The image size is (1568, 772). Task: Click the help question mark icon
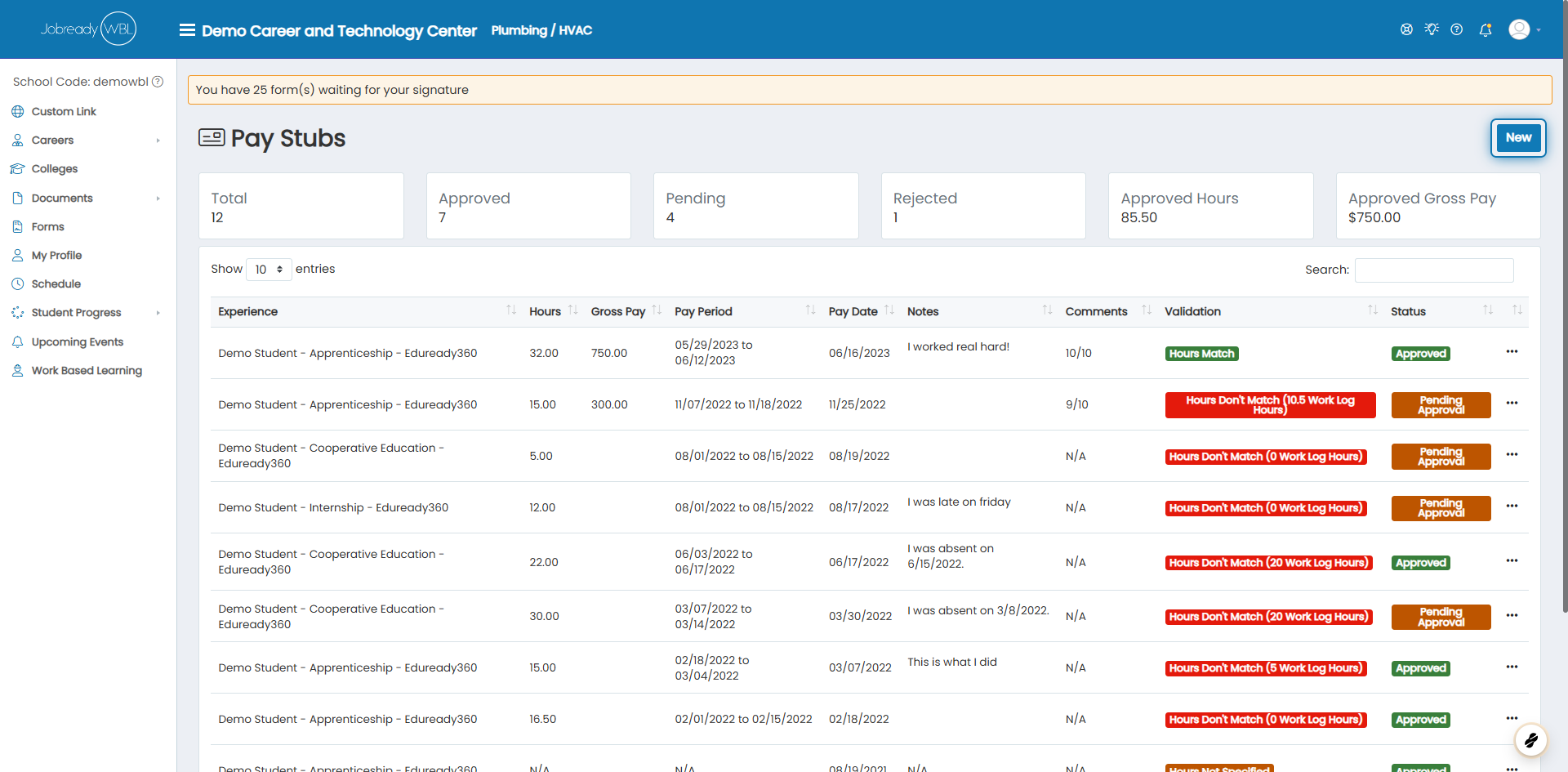(x=1456, y=29)
